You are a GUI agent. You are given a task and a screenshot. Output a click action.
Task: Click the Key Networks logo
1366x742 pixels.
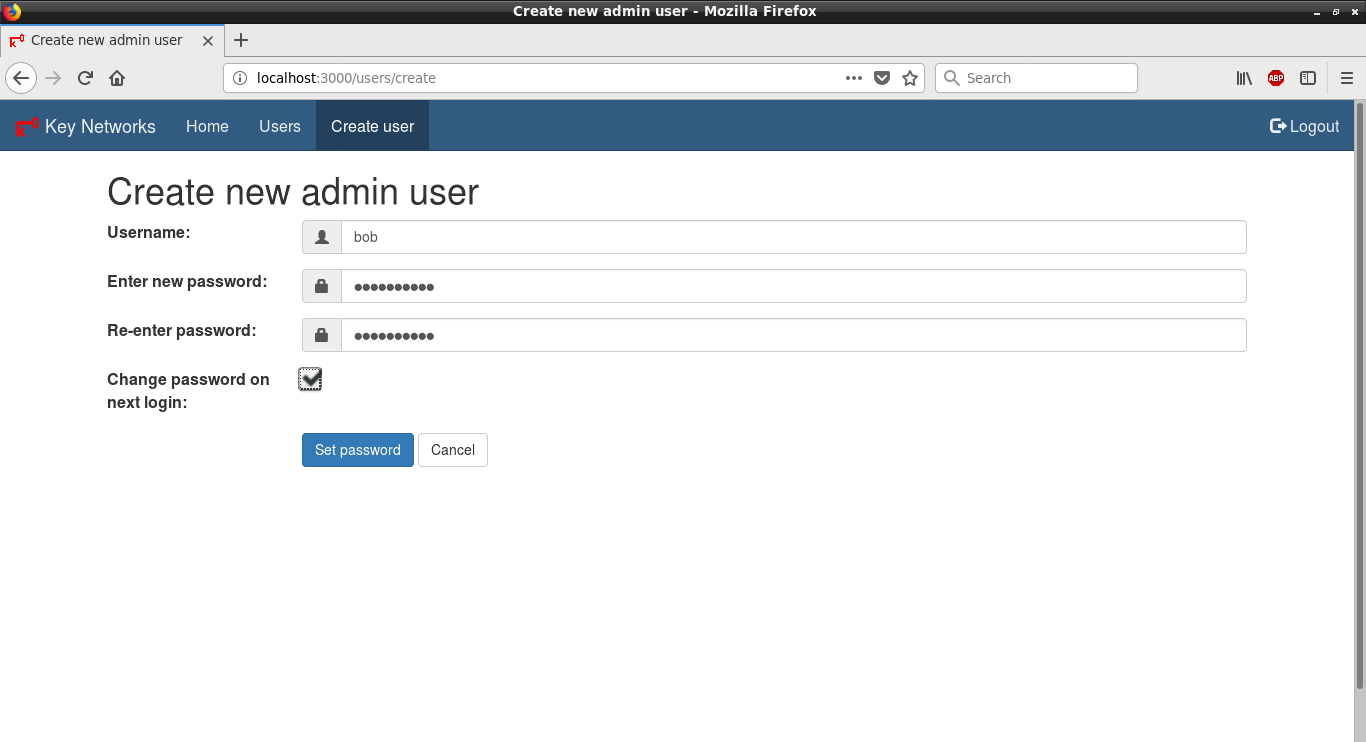pyautogui.click(x=85, y=126)
